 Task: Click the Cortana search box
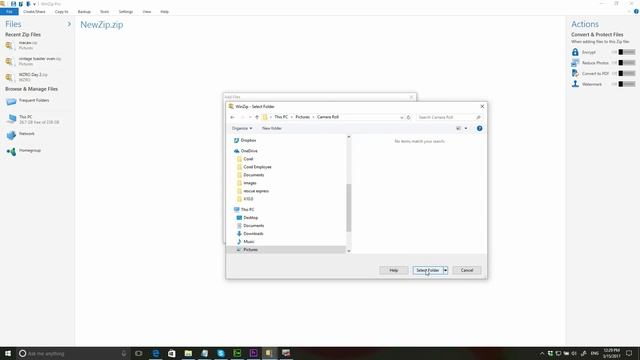click(x=73, y=353)
